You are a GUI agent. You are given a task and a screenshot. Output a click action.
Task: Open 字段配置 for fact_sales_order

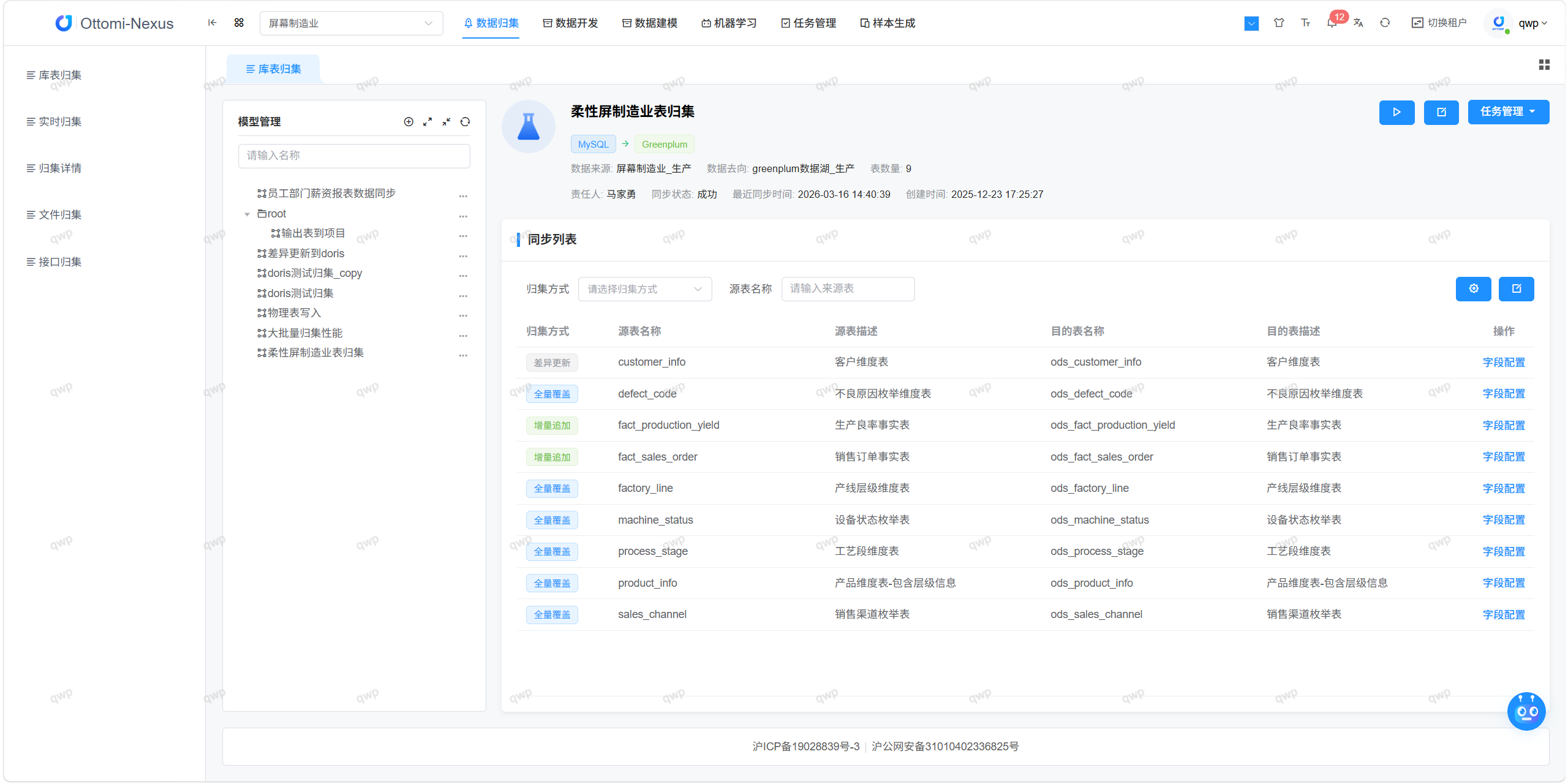pos(1504,457)
